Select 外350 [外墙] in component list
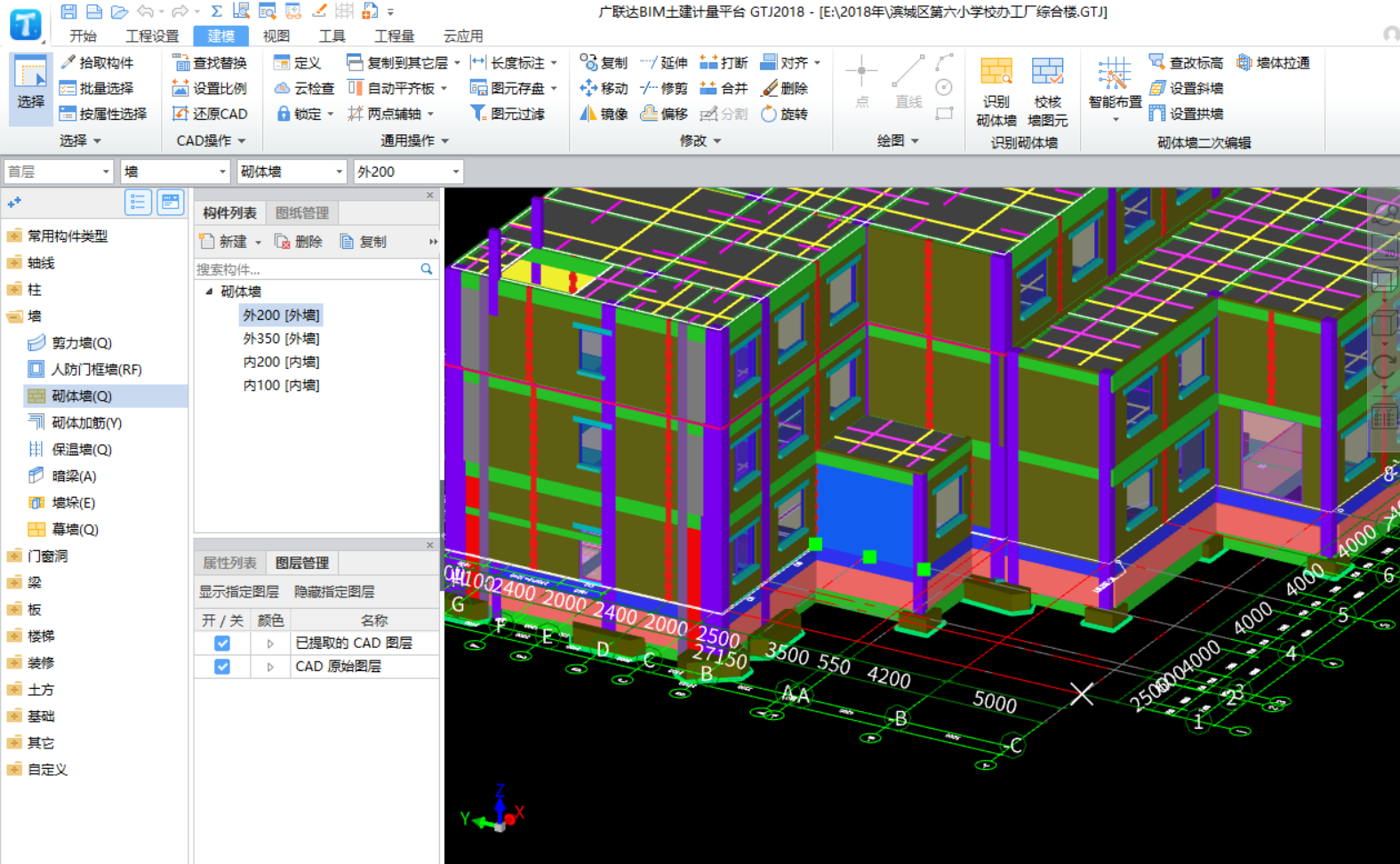The width and height of the screenshot is (1400, 864). (281, 339)
